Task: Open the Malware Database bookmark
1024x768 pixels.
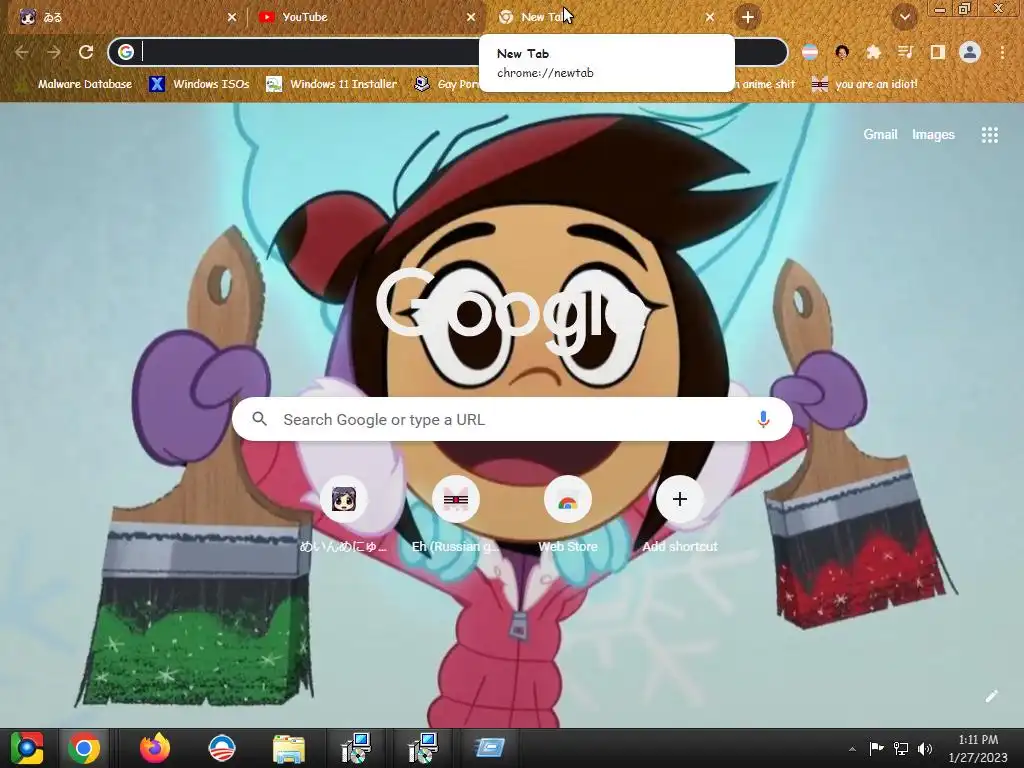Action: [x=74, y=84]
